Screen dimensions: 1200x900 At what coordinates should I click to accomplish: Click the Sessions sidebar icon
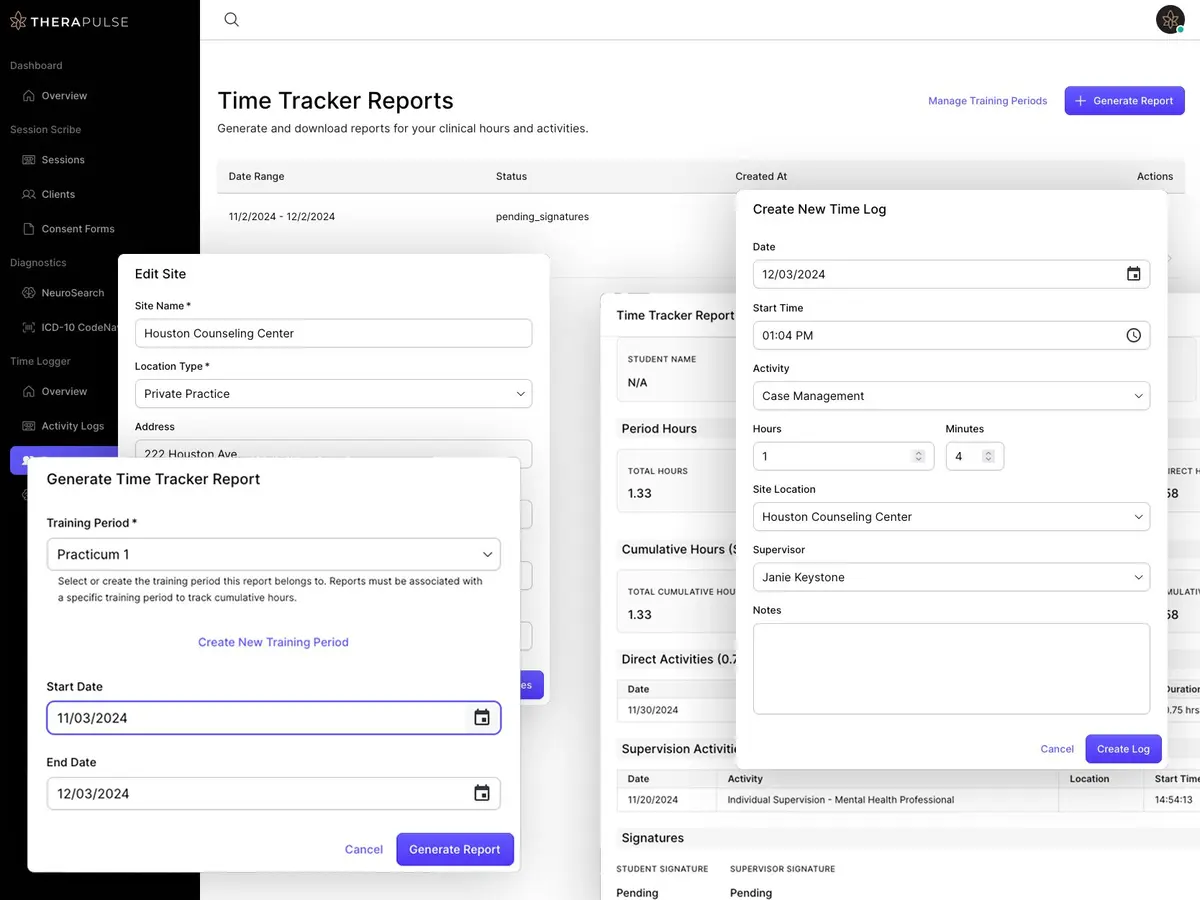tap(29, 160)
